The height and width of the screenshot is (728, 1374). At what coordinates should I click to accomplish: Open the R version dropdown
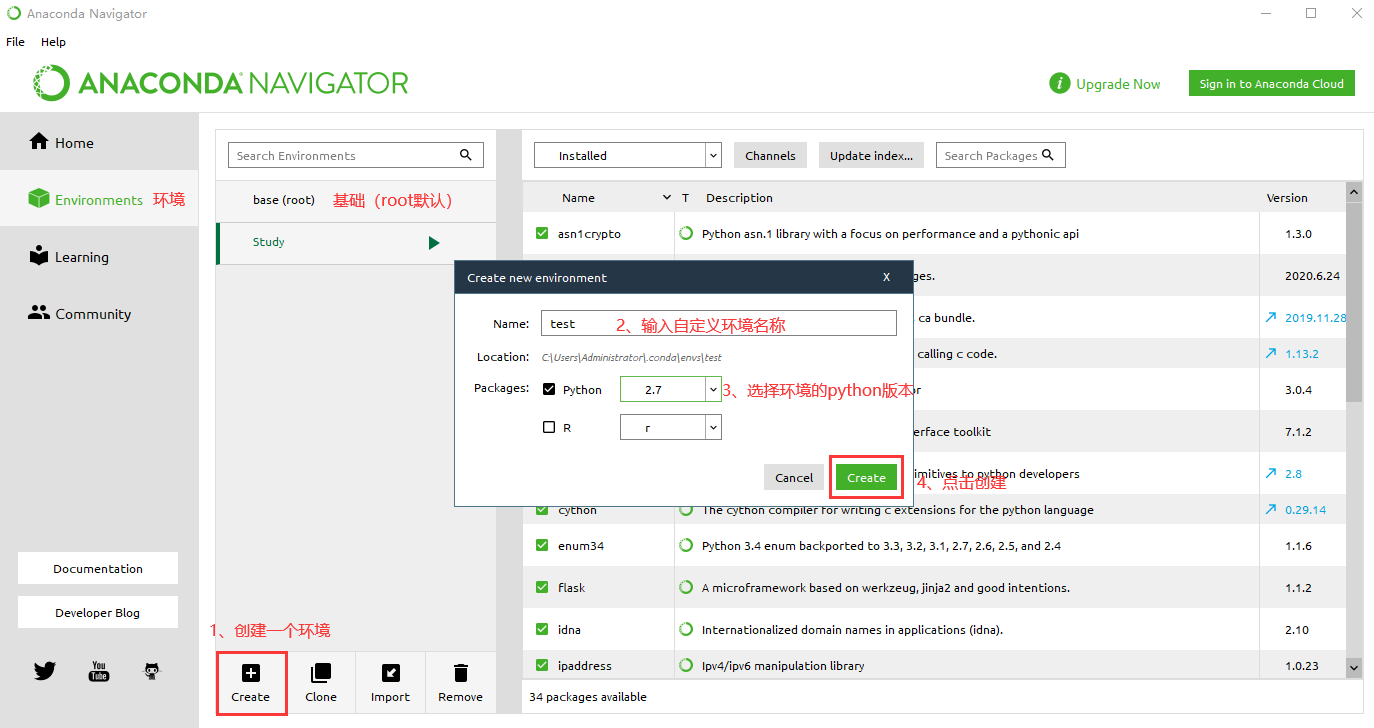click(671, 427)
